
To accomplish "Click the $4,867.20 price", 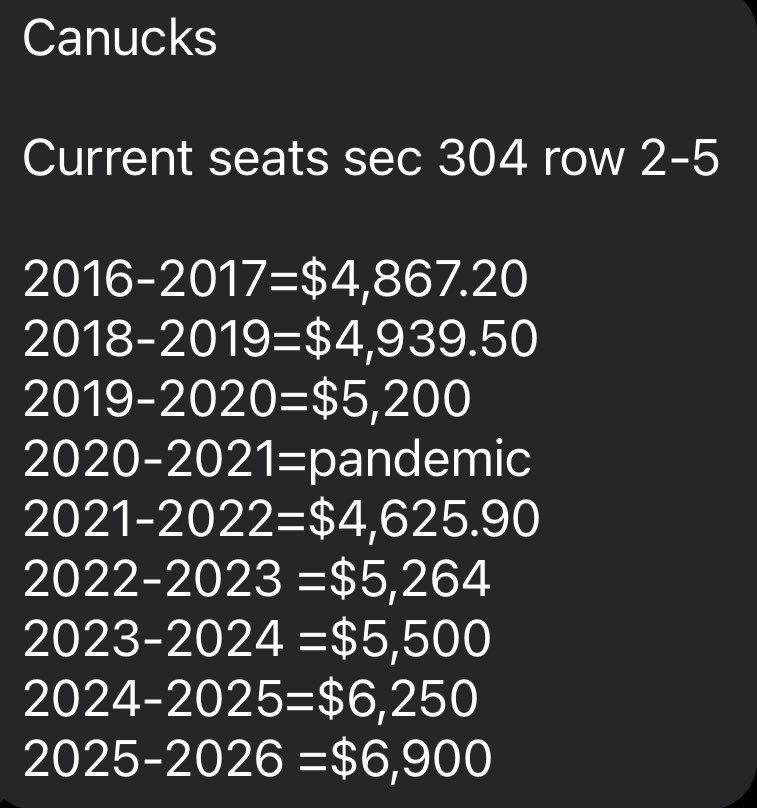I will 414,280.
